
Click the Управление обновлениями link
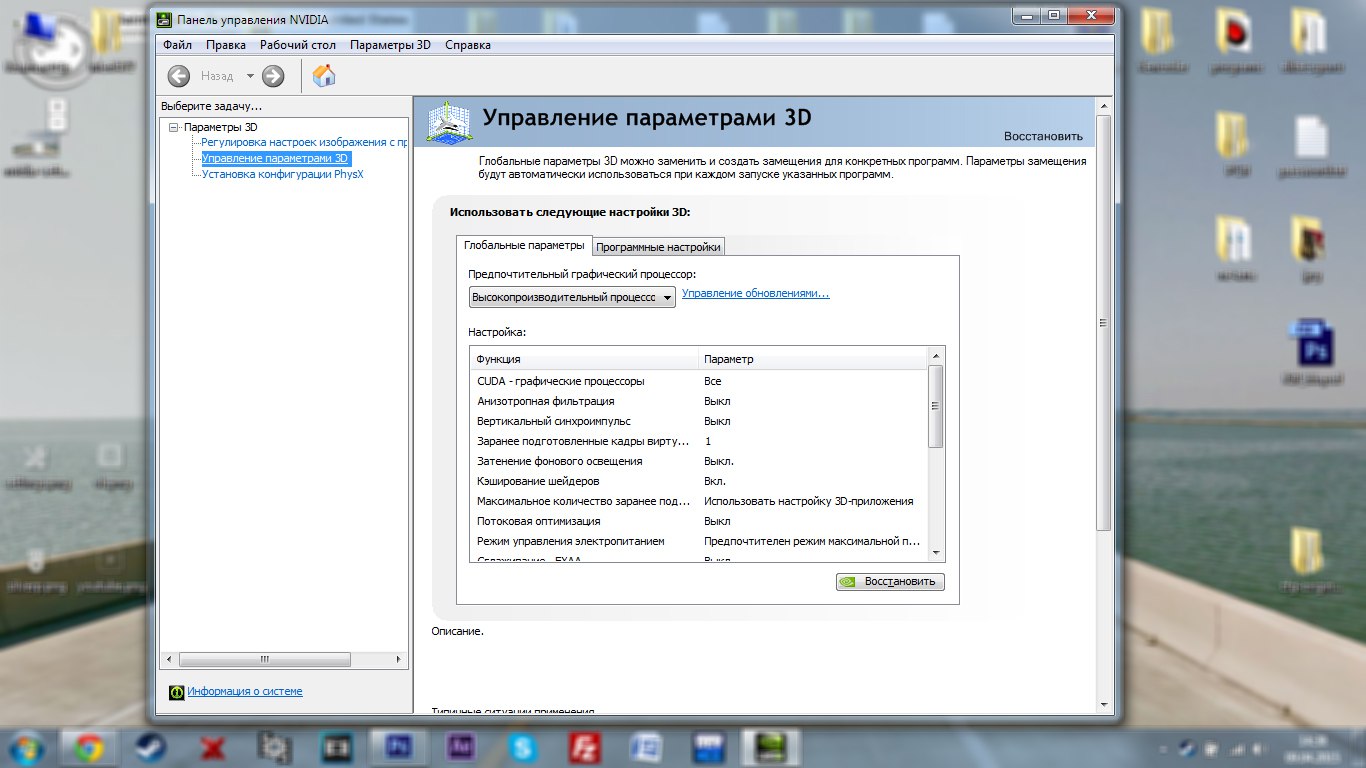755,294
